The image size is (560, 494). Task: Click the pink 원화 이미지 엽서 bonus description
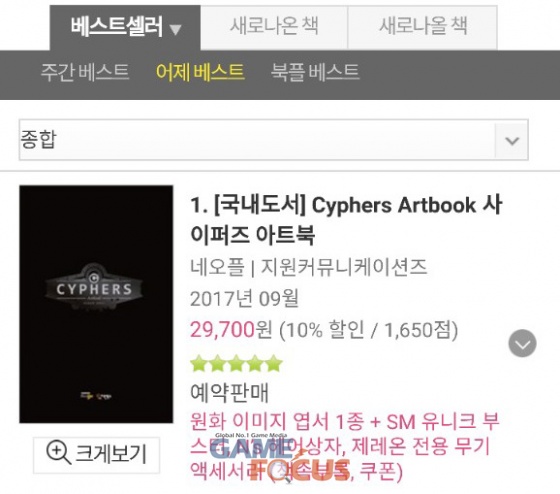click(x=344, y=446)
